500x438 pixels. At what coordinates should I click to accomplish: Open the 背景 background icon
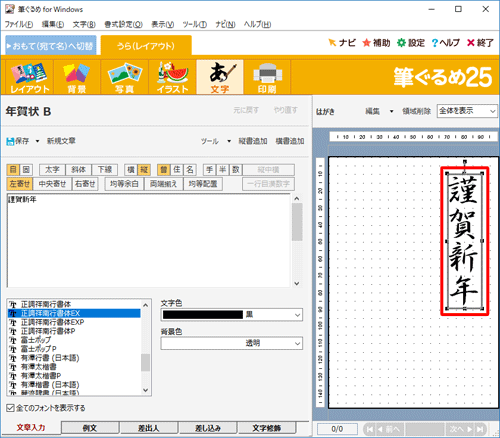click(77, 77)
